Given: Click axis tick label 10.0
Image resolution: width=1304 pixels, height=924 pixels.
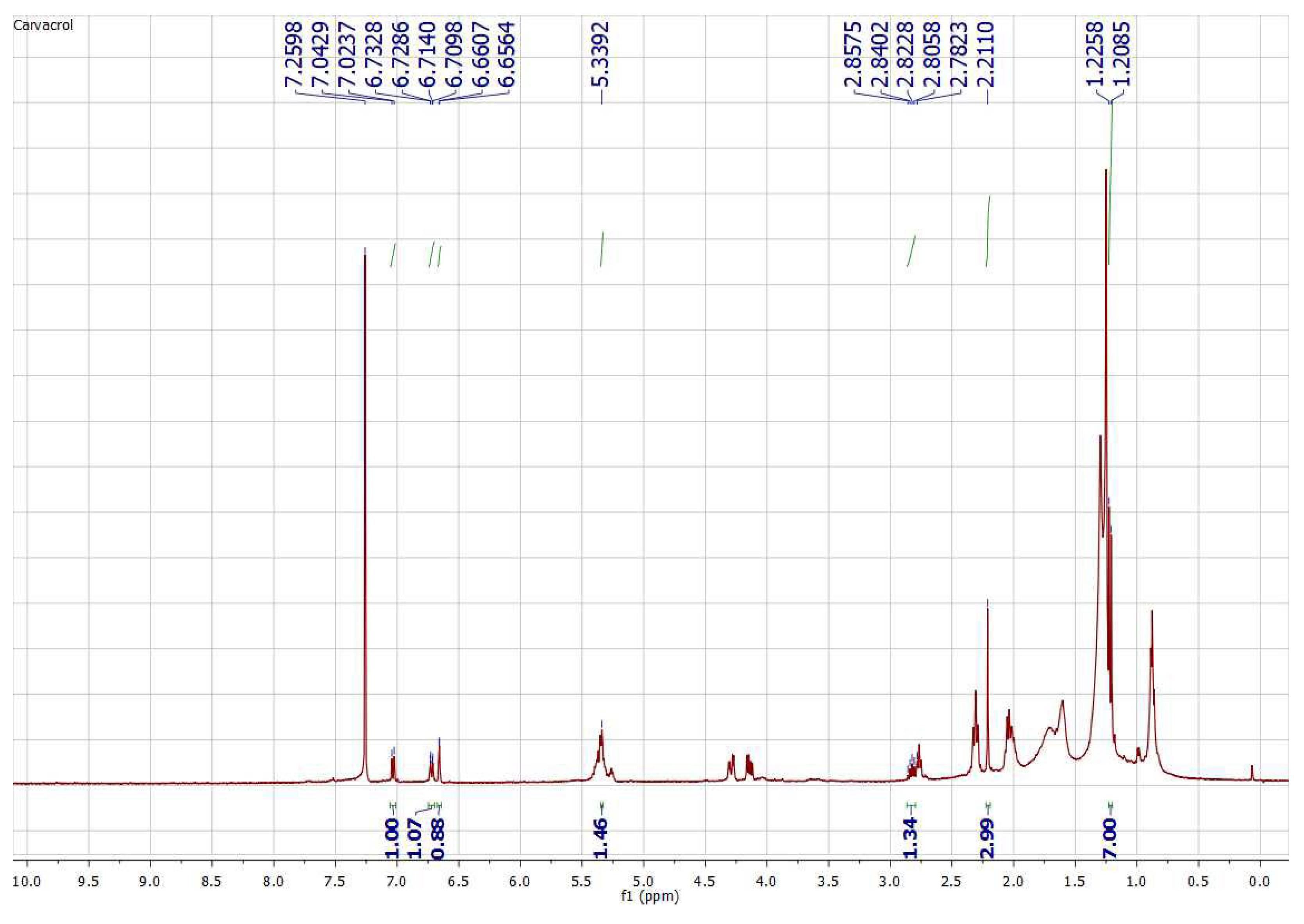Looking at the screenshot, I should [x=27, y=882].
